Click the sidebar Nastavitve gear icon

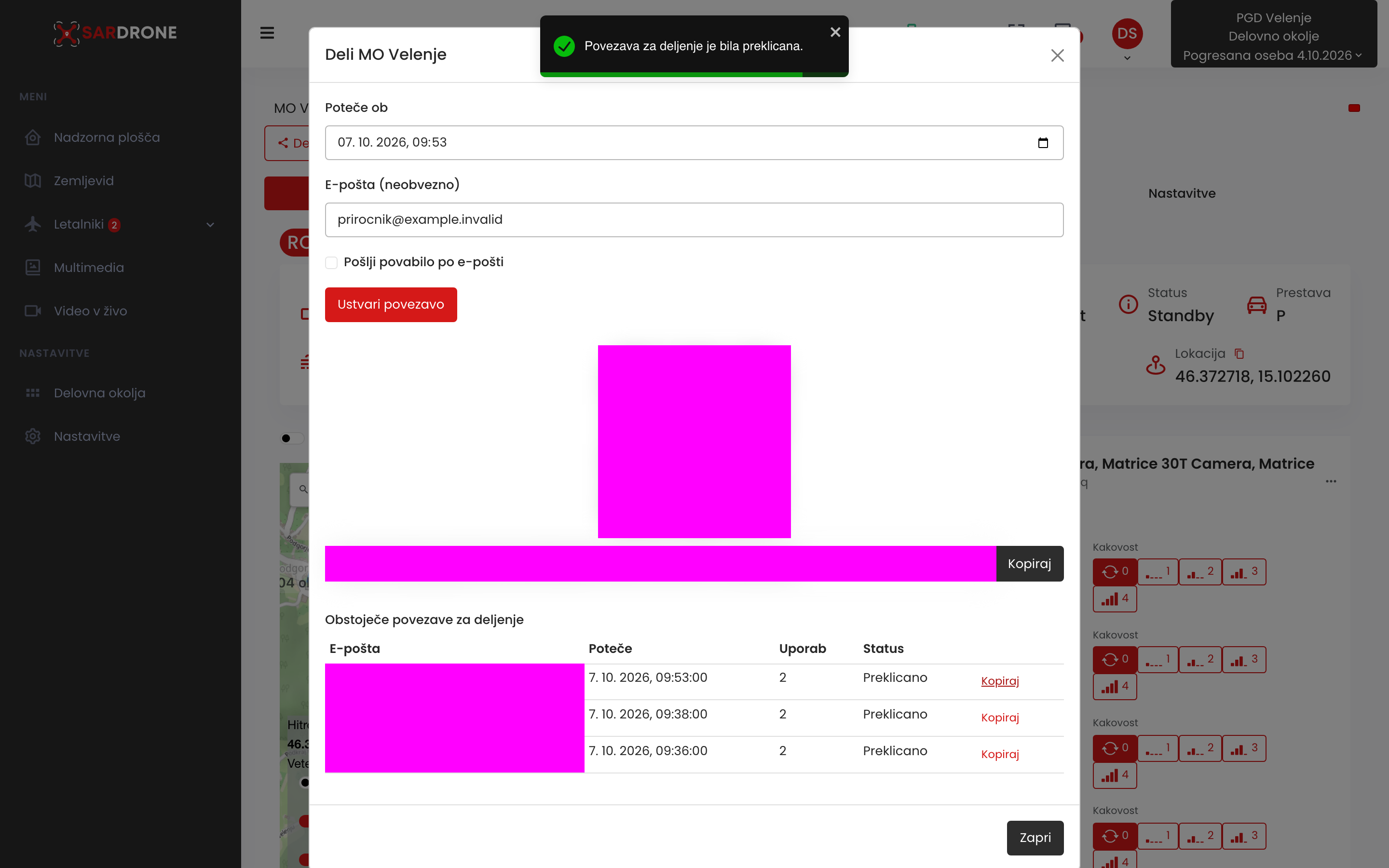coord(33,436)
